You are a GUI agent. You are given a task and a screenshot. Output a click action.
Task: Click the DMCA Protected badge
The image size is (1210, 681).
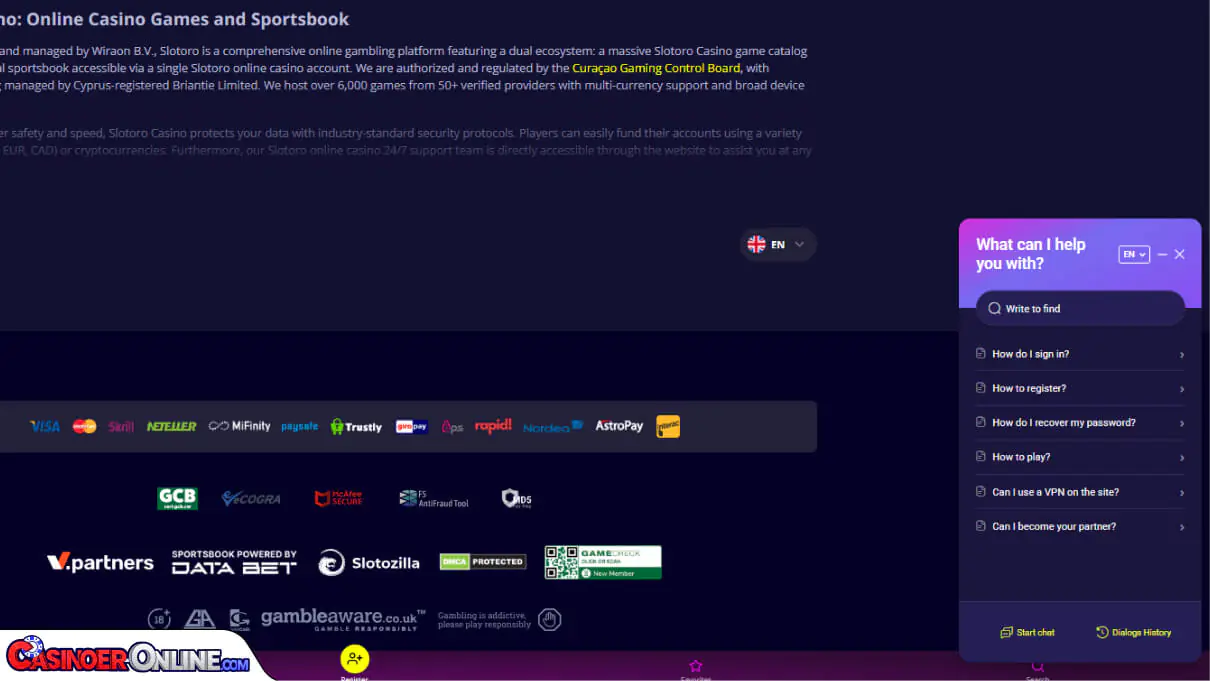483,562
